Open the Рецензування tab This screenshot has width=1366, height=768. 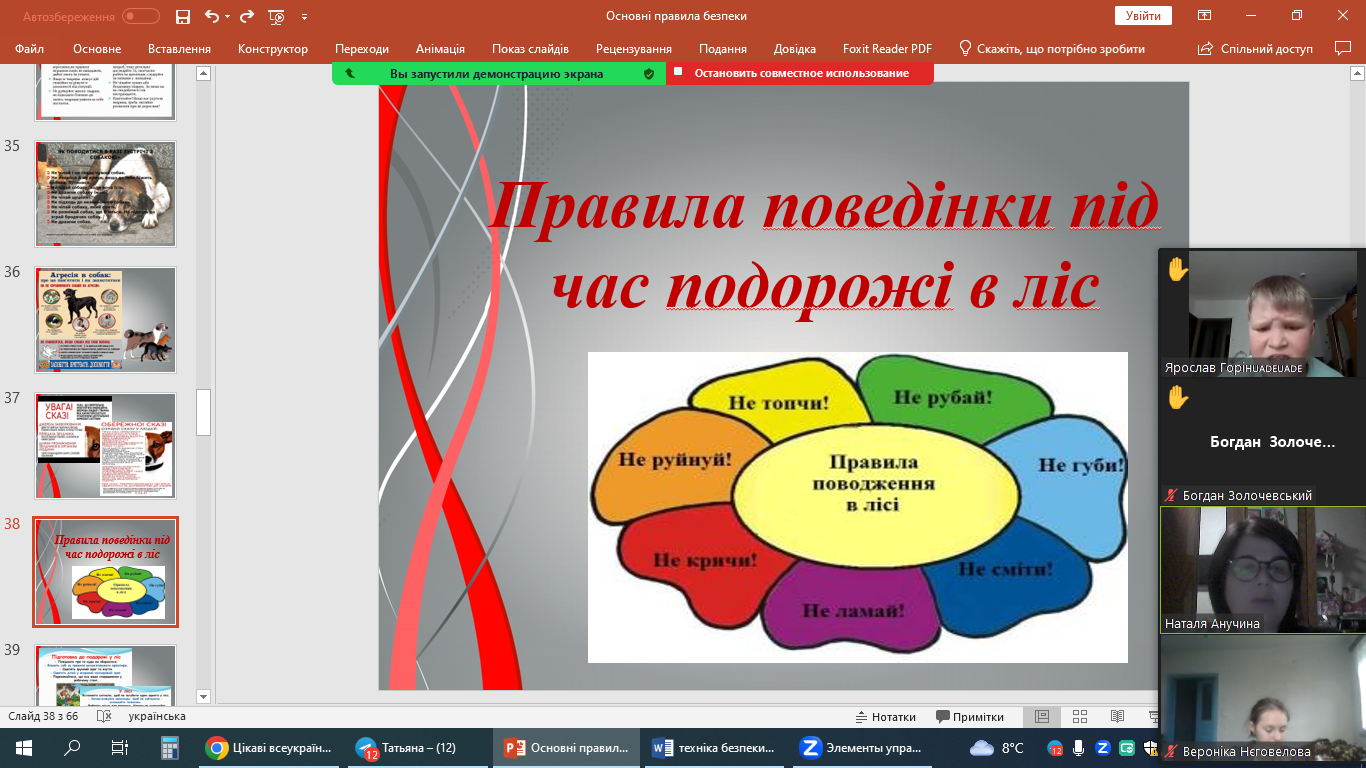point(634,48)
